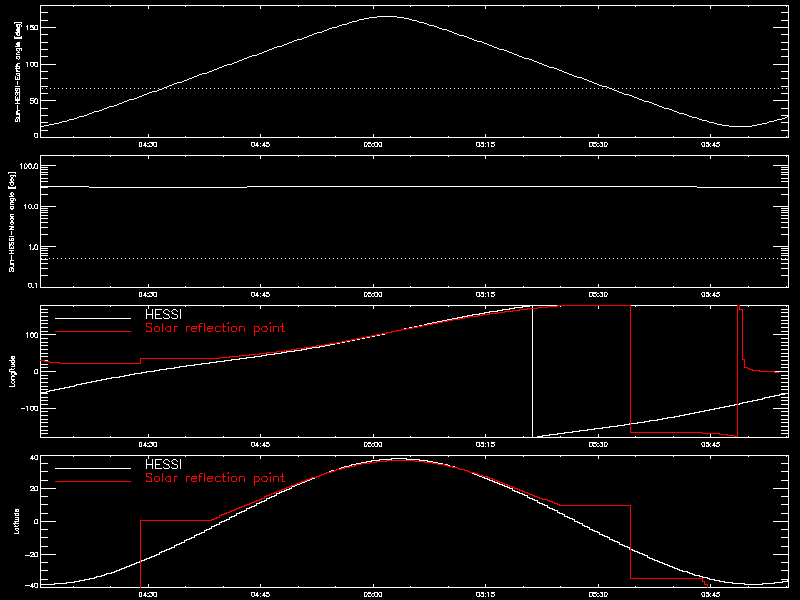Click the '0.1' tick on Moon angle axis
Viewport: 800px width, 600px height.
33,285
